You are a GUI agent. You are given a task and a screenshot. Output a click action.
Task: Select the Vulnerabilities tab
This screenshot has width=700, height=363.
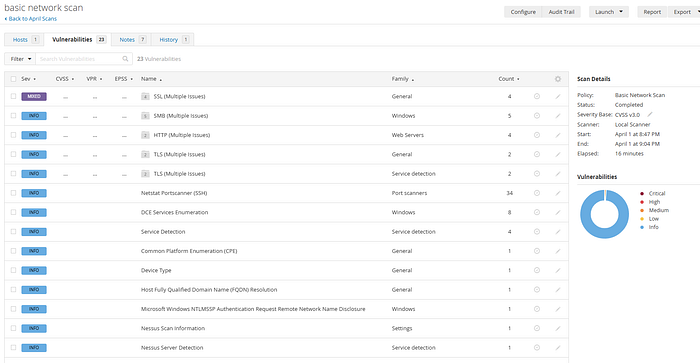pyautogui.click(x=78, y=40)
